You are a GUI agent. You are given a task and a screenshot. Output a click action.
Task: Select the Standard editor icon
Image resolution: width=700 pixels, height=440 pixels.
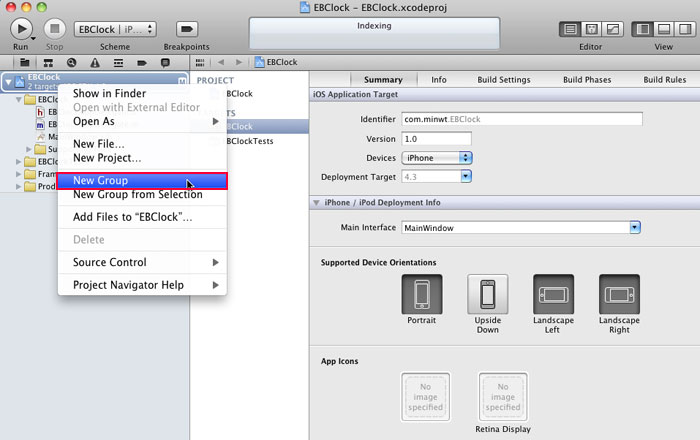(x=570, y=29)
